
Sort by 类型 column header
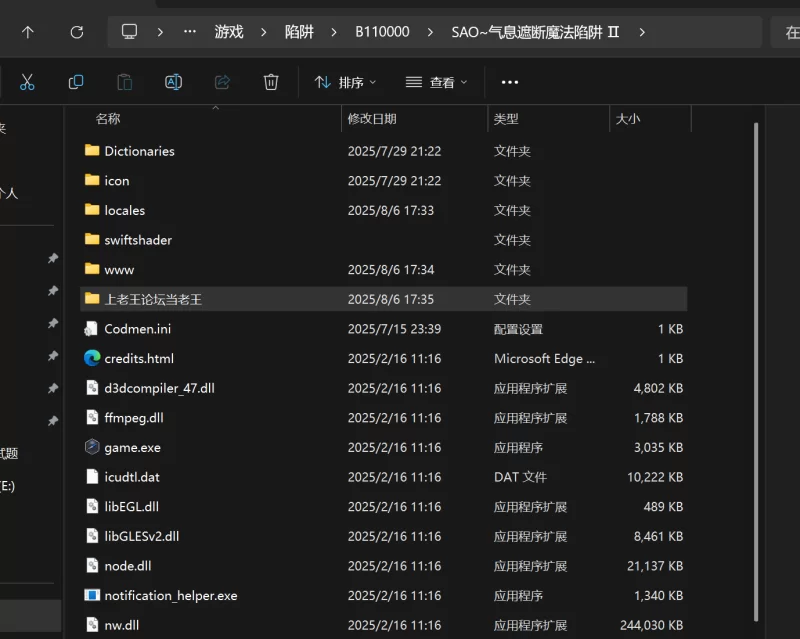506,119
